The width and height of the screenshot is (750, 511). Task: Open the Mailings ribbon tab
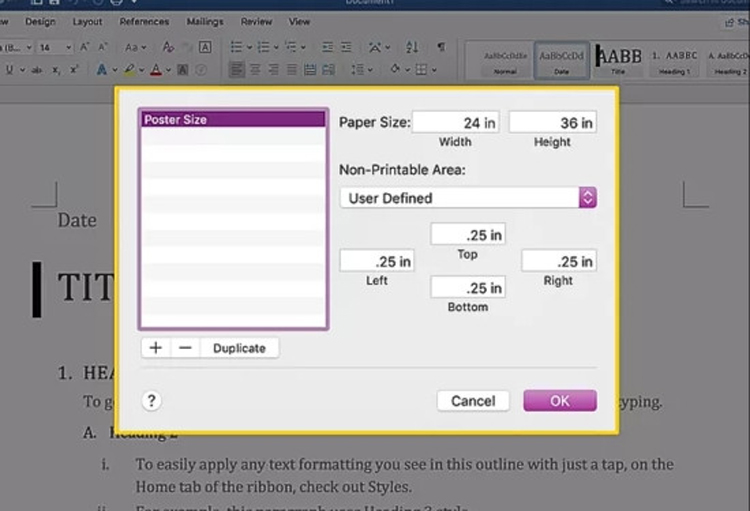205,22
